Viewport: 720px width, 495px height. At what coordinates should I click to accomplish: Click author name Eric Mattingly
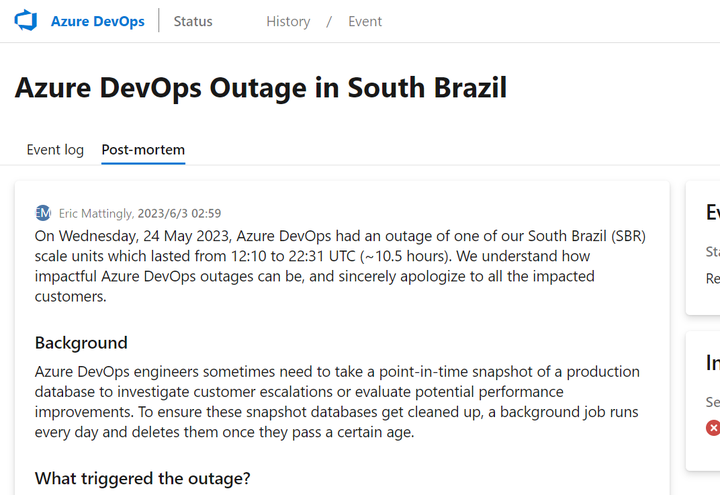[96, 213]
